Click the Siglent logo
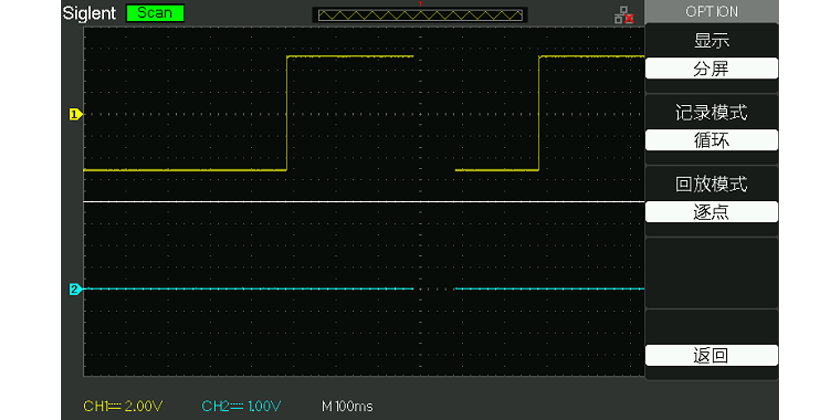Viewport: 840px width, 420px height. click(x=91, y=13)
